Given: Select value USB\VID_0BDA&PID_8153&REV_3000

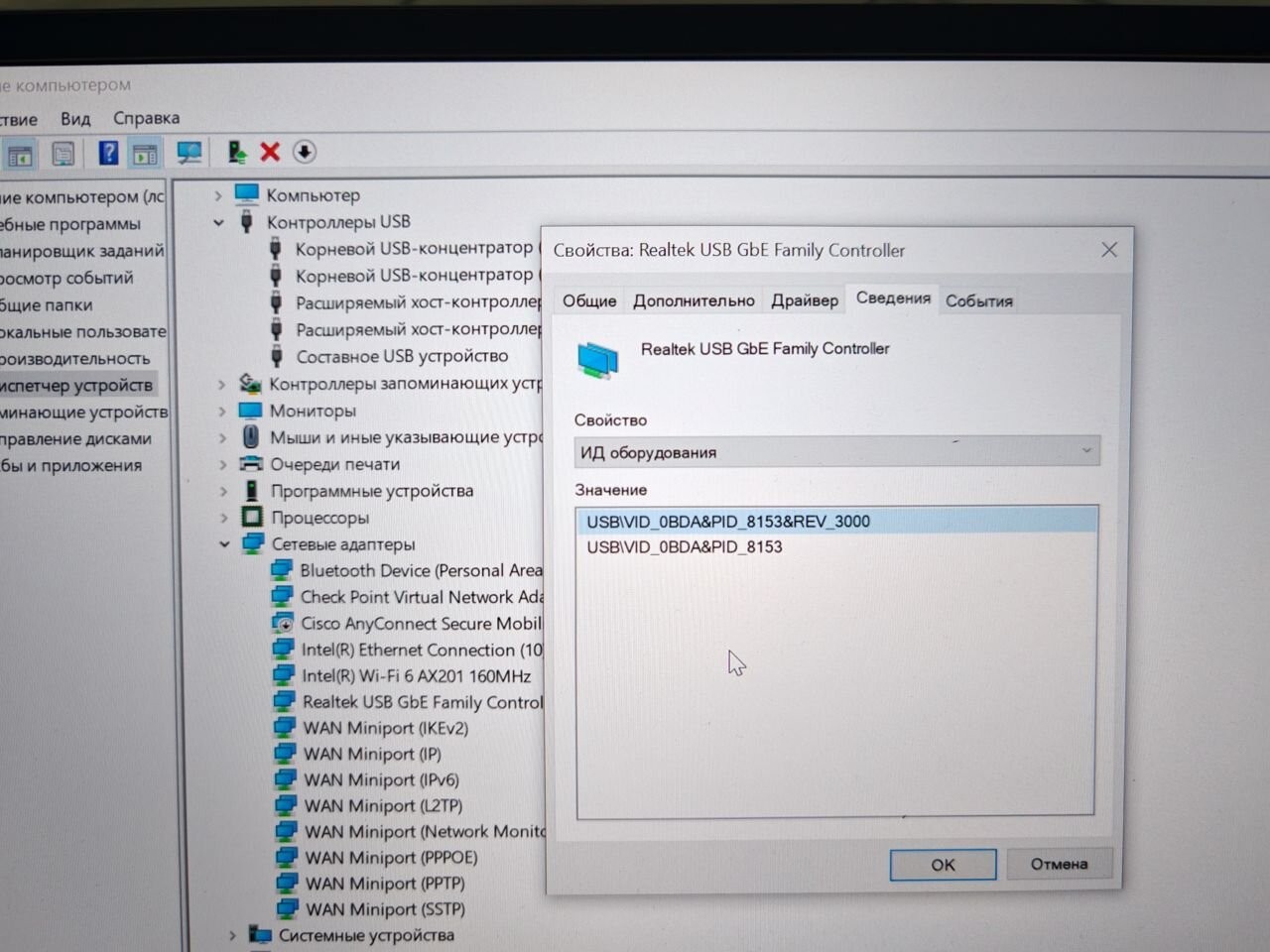Looking at the screenshot, I should click(x=836, y=522).
